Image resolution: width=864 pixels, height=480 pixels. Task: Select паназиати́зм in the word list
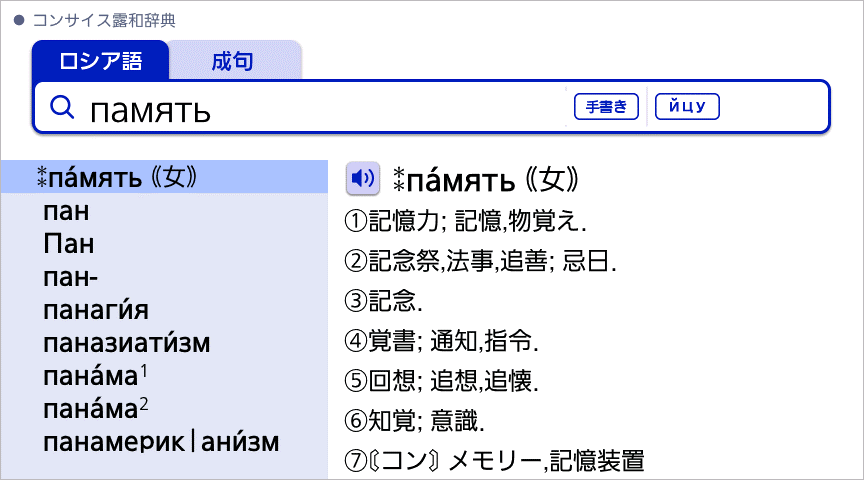coord(127,343)
